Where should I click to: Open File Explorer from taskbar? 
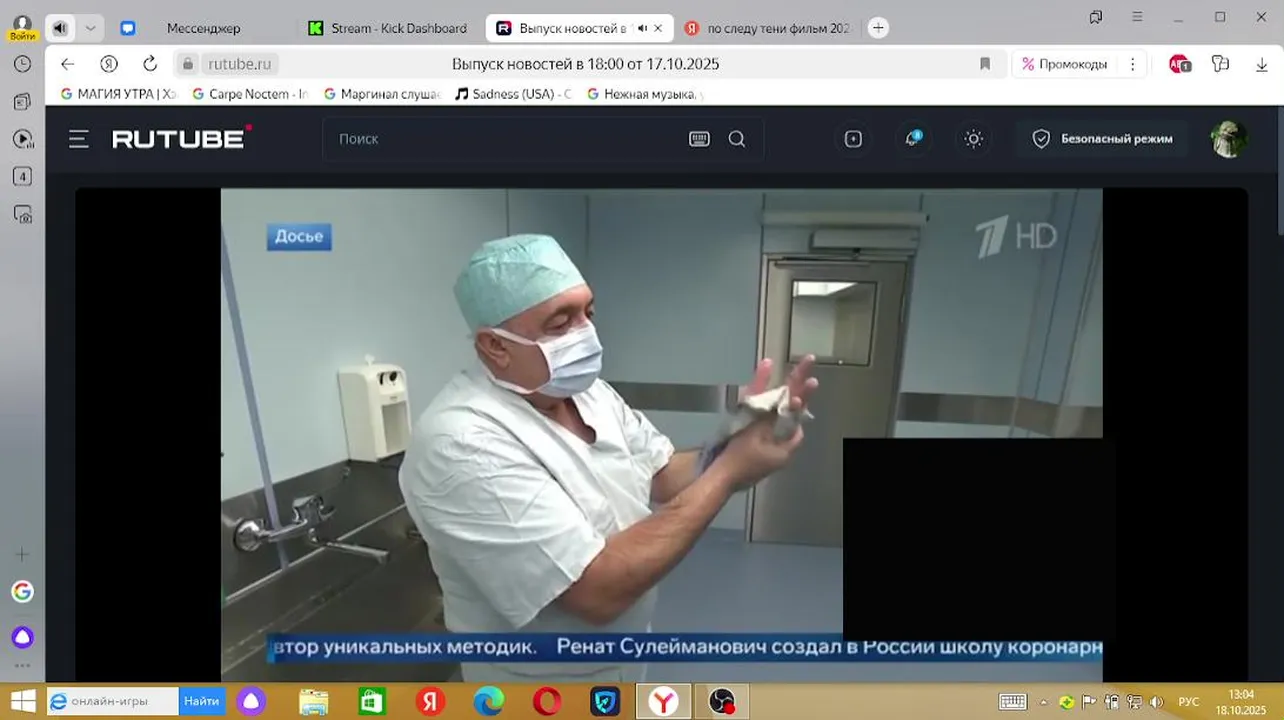click(x=313, y=702)
